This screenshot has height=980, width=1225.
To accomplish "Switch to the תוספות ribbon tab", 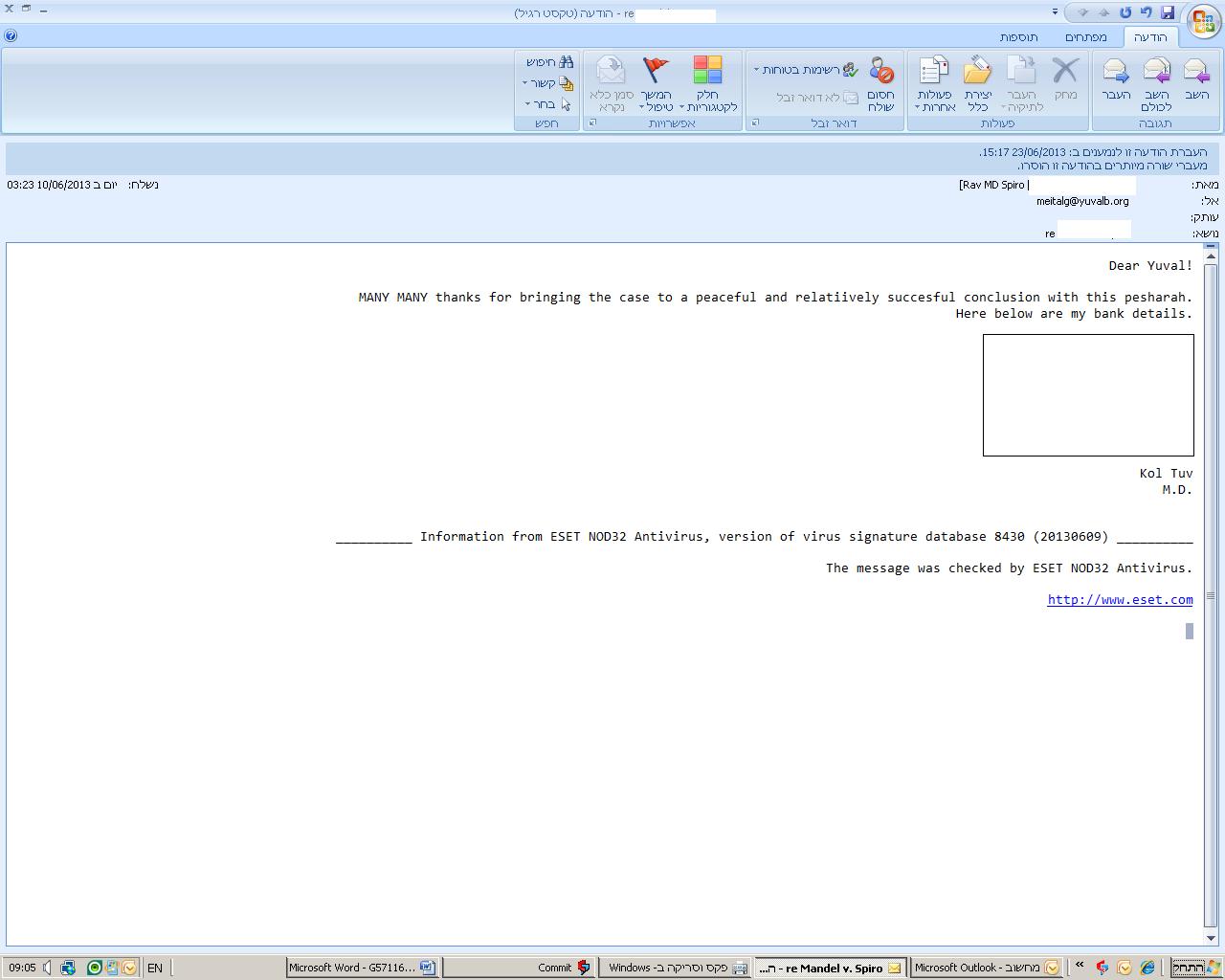I will point(1018,37).
